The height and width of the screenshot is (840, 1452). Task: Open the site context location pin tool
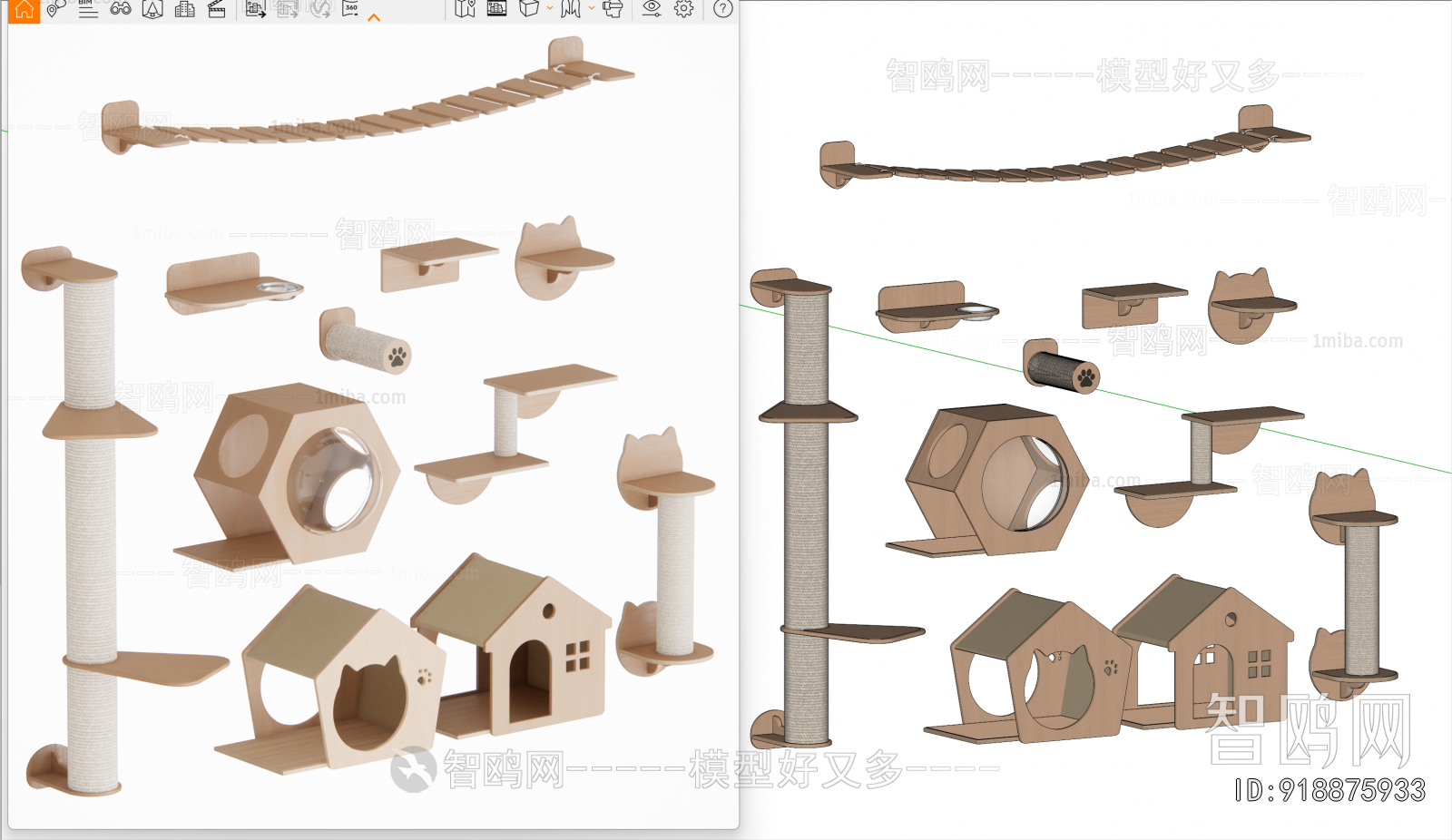coord(55,9)
